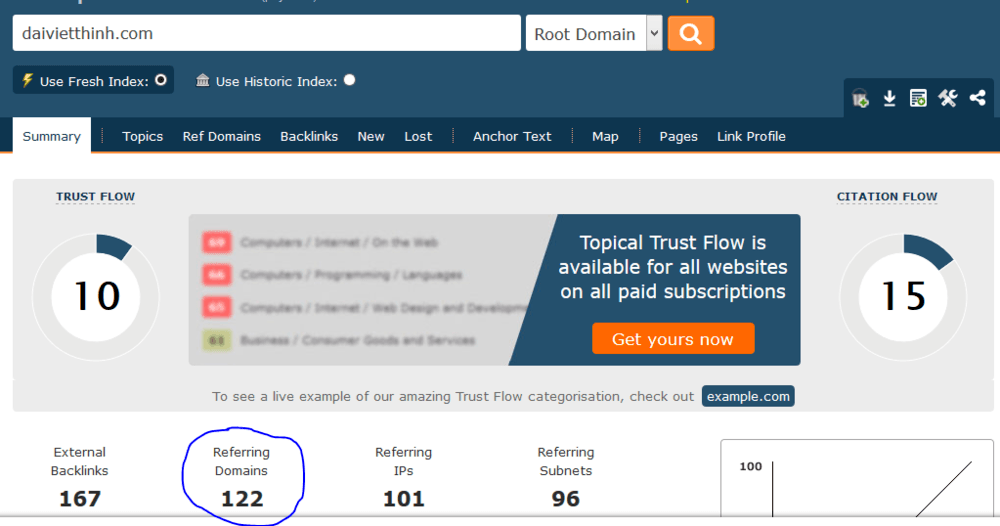This screenshot has height=526, width=1000.
Task: Switch to the Summary tab
Action: pyautogui.click(x=52, y=136)
